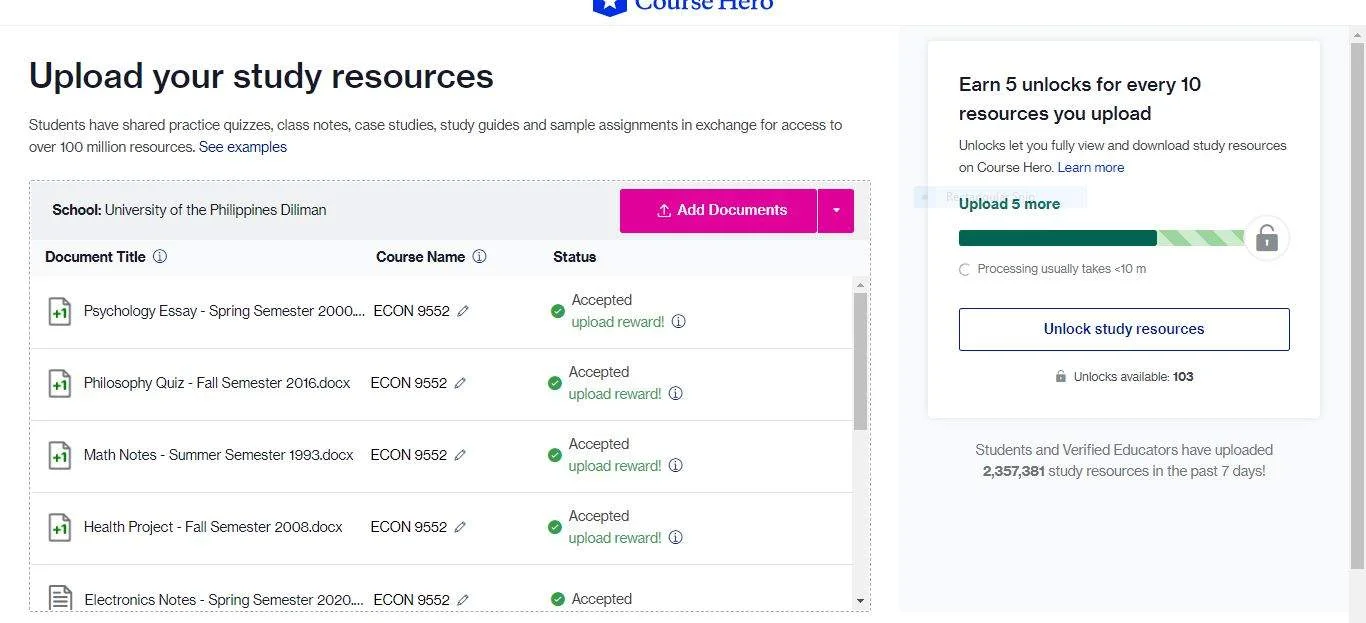Click the document icon for Electronics Notes
Viewport: 1366px width, 623px height.
pos(61,599)
